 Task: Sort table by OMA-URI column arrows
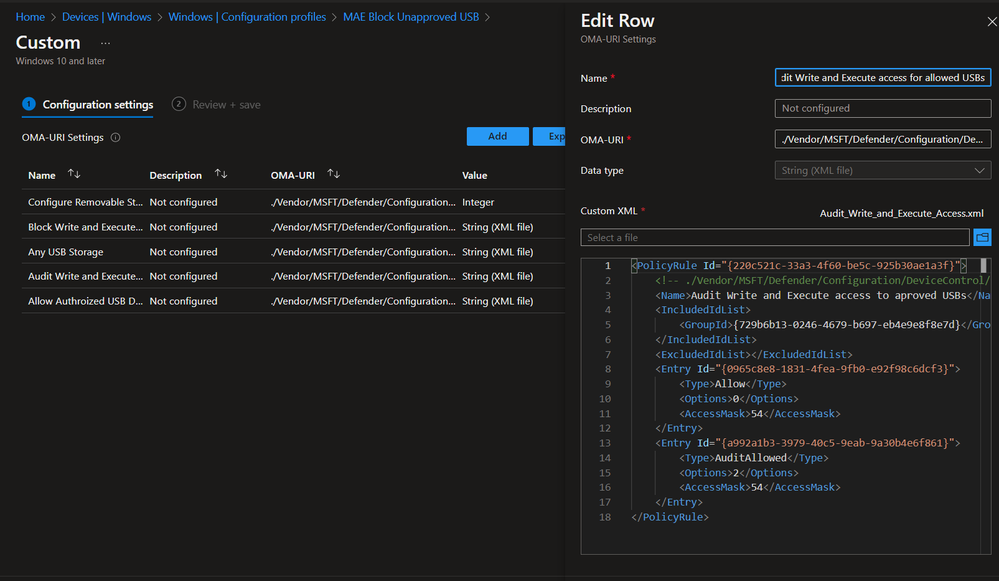point(334,174)
